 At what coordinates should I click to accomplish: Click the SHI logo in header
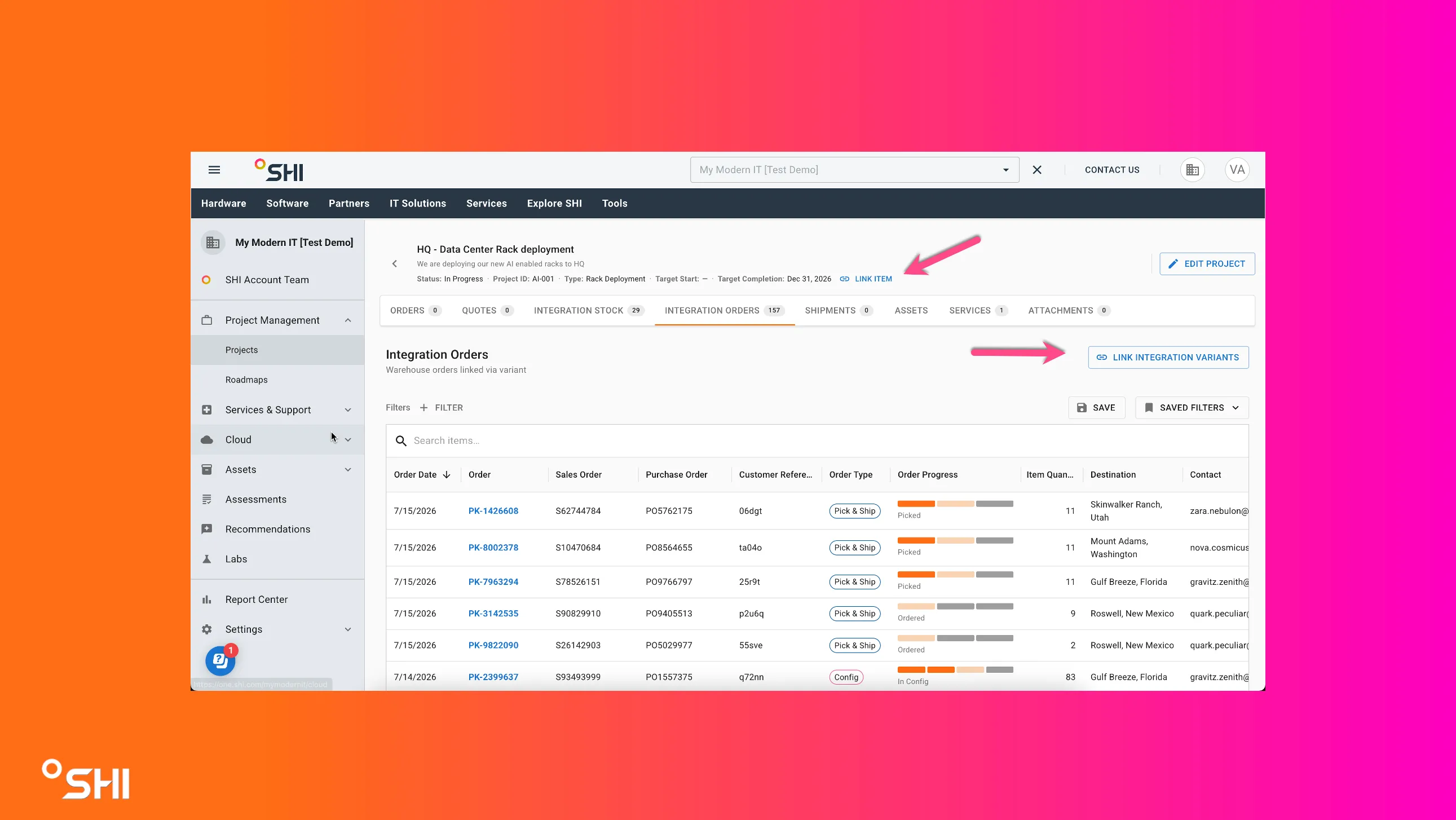(279, 170)
